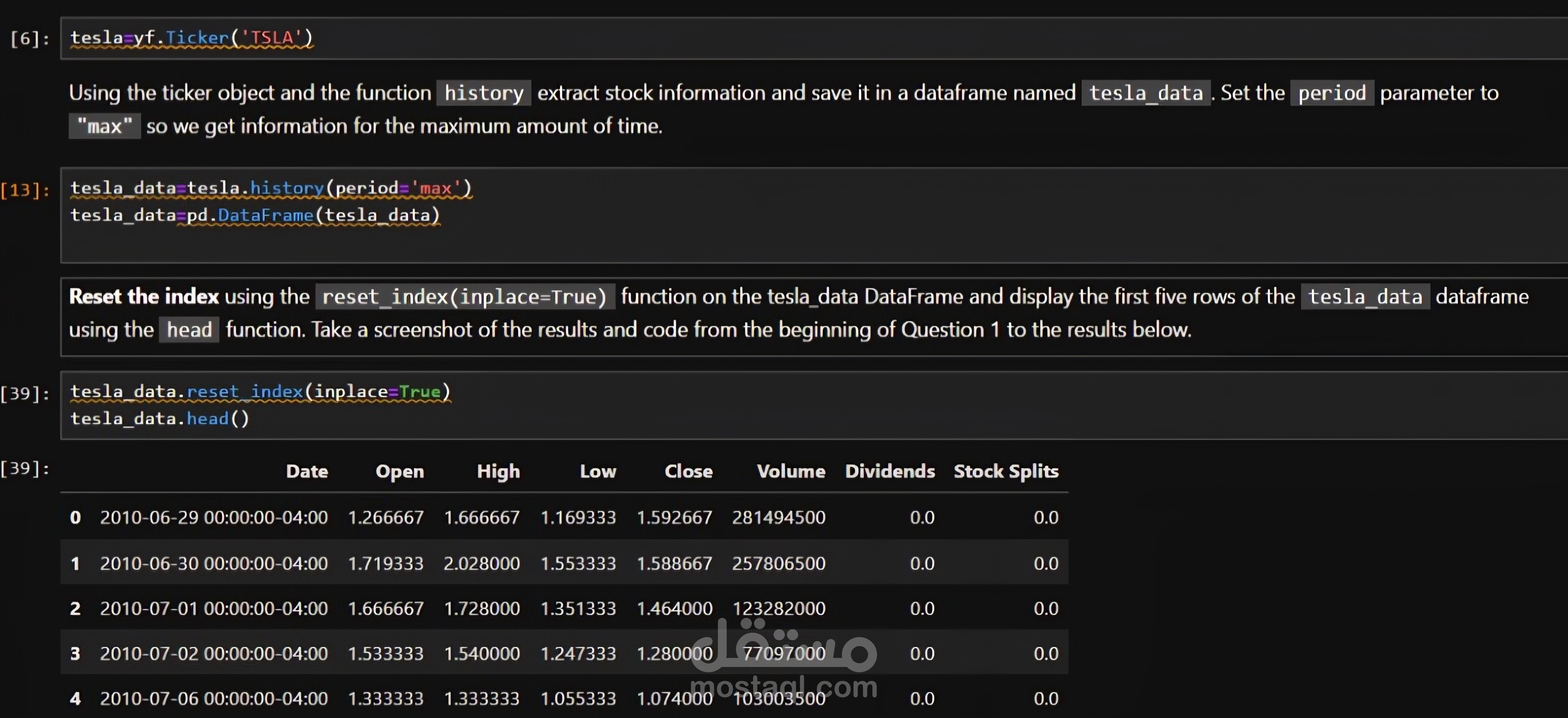Click the code cell containing tesla=yf.Ticker('TSLA')
This screenshot has width=1568, height=718.
(x=814, y=38)
